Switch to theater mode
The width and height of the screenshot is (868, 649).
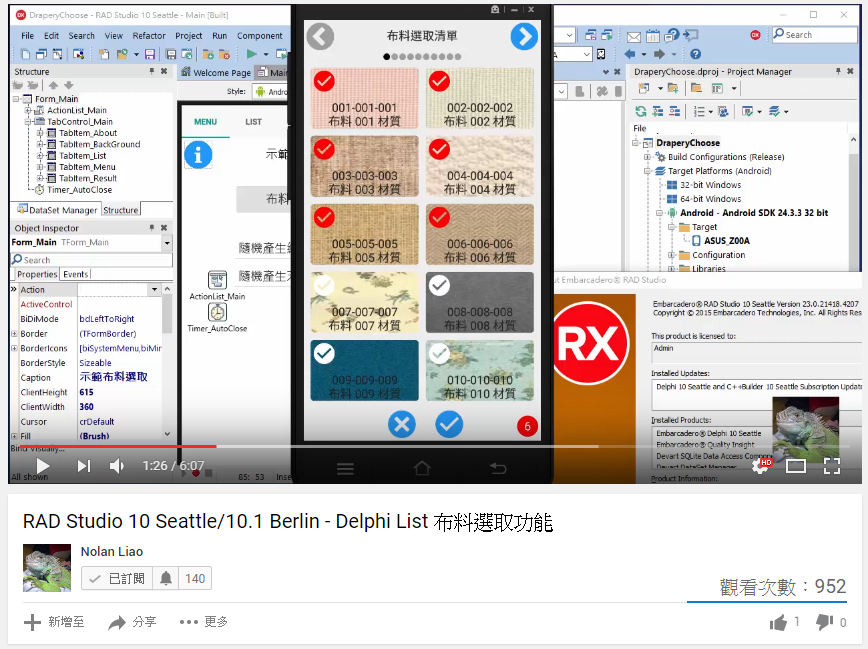tap(796, 466)
